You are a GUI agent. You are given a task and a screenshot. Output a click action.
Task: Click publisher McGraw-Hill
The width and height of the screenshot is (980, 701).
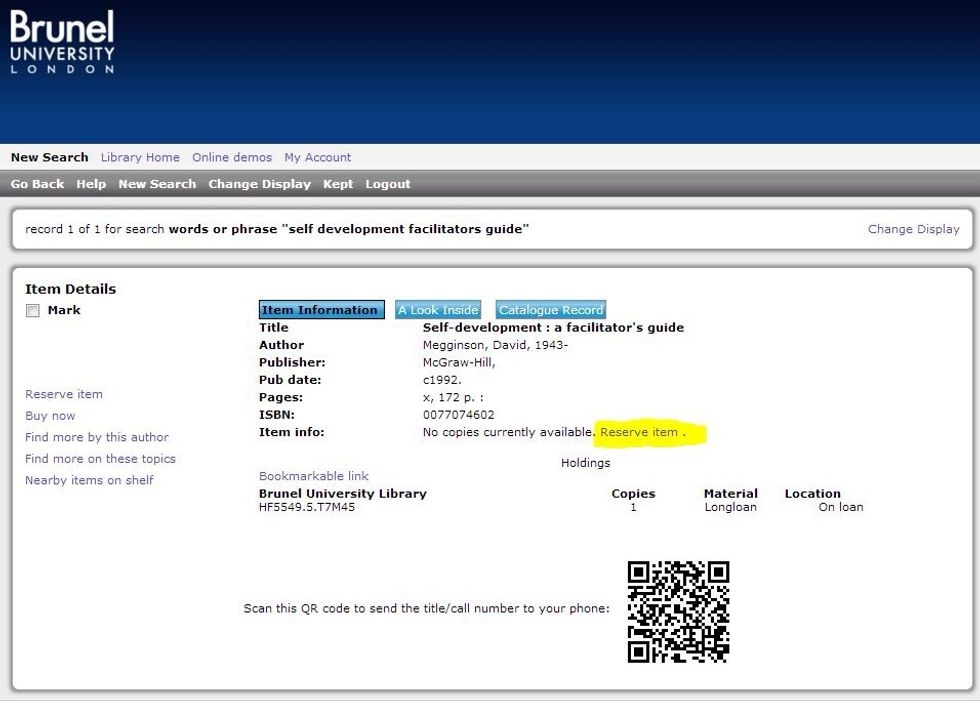click(459, 362)
